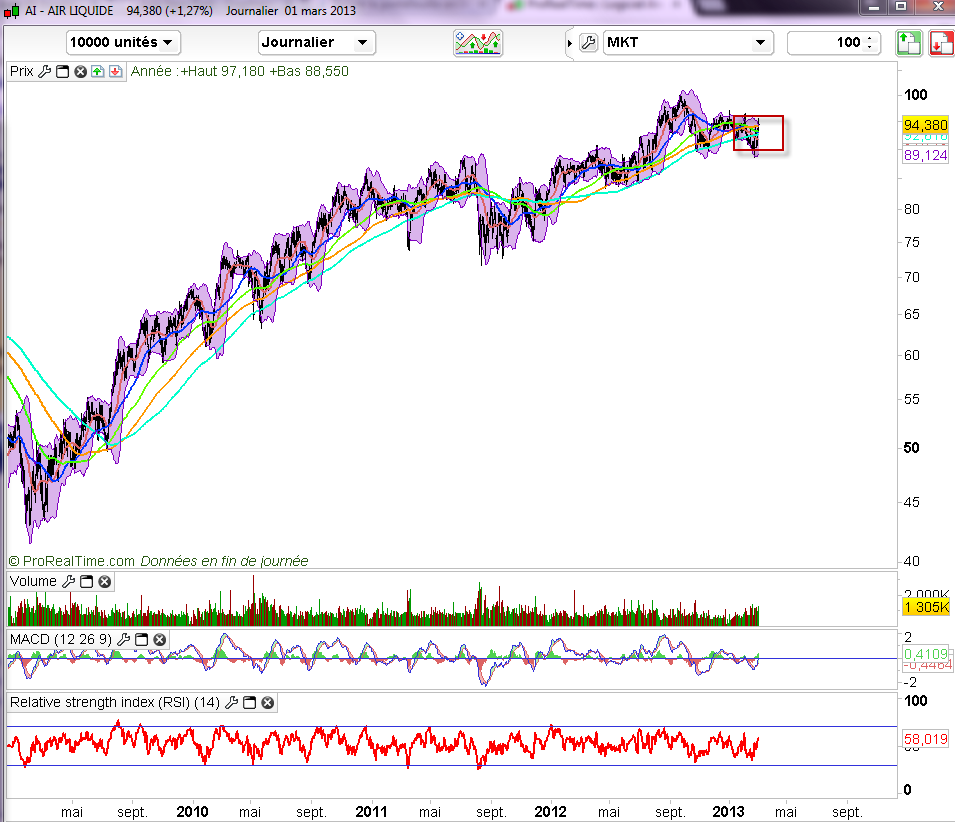Screen dimensions: 955x822
Task: Close the MACD indicator panel
Action: point(160,639)
